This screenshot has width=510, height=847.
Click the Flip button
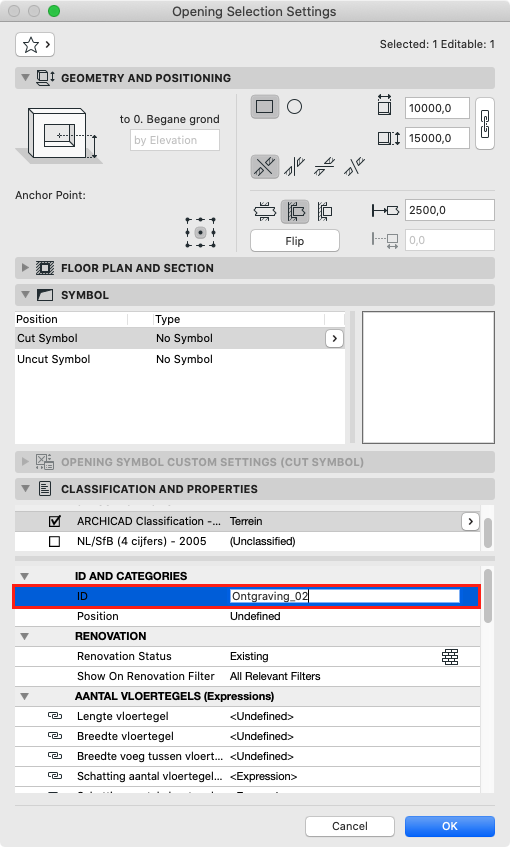295,241
